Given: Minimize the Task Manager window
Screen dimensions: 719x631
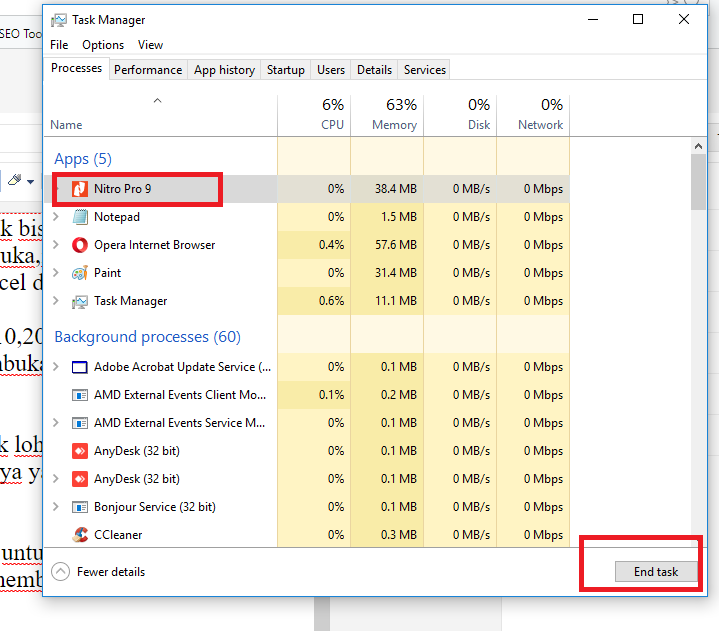Looking at the screenshot, I should click(593, 19).
